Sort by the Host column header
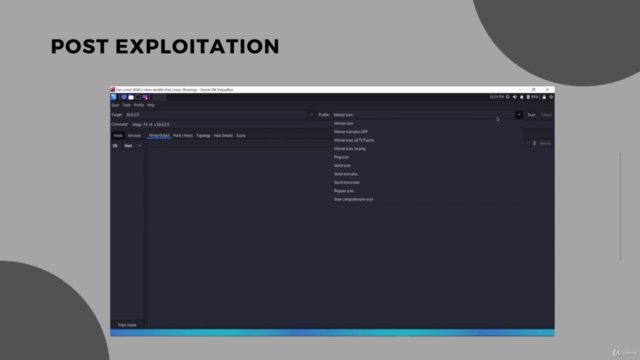640x360 pixels. [x=132, y=146]
